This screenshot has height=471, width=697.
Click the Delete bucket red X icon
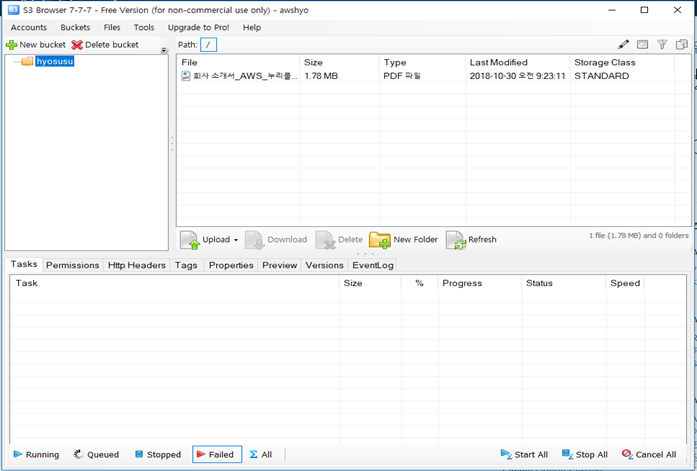click(77, 45)
